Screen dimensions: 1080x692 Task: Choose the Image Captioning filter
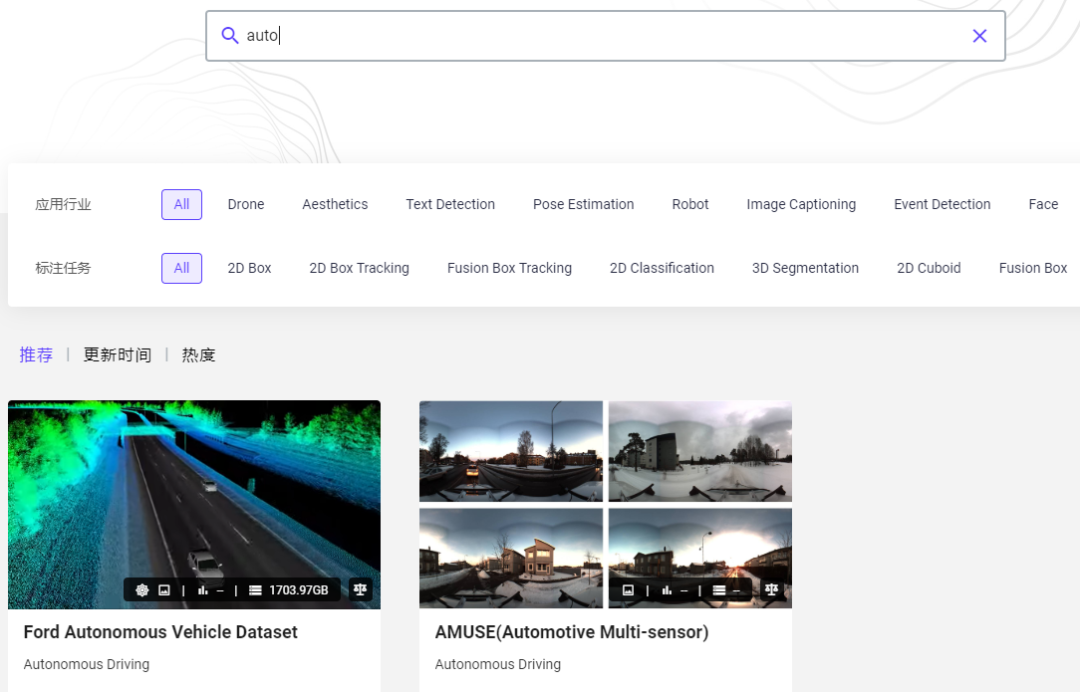(801, 205)
